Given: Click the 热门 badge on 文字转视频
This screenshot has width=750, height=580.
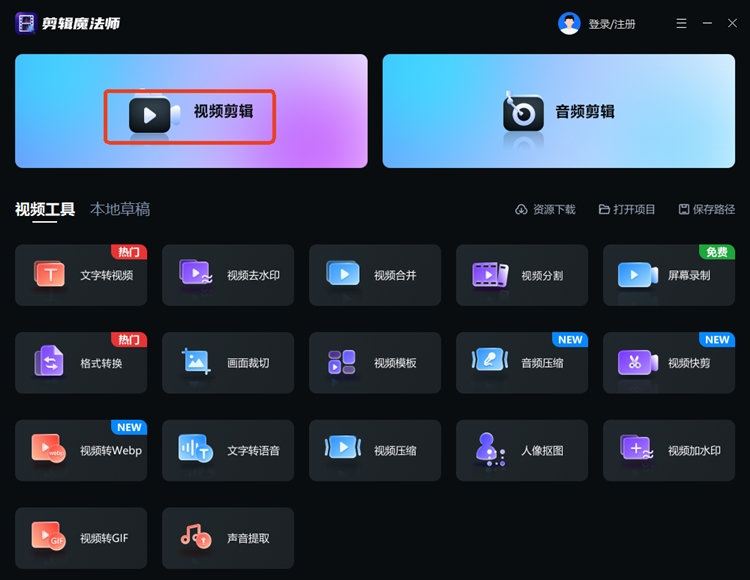Looking at the screenshot, I should (129, 252).
